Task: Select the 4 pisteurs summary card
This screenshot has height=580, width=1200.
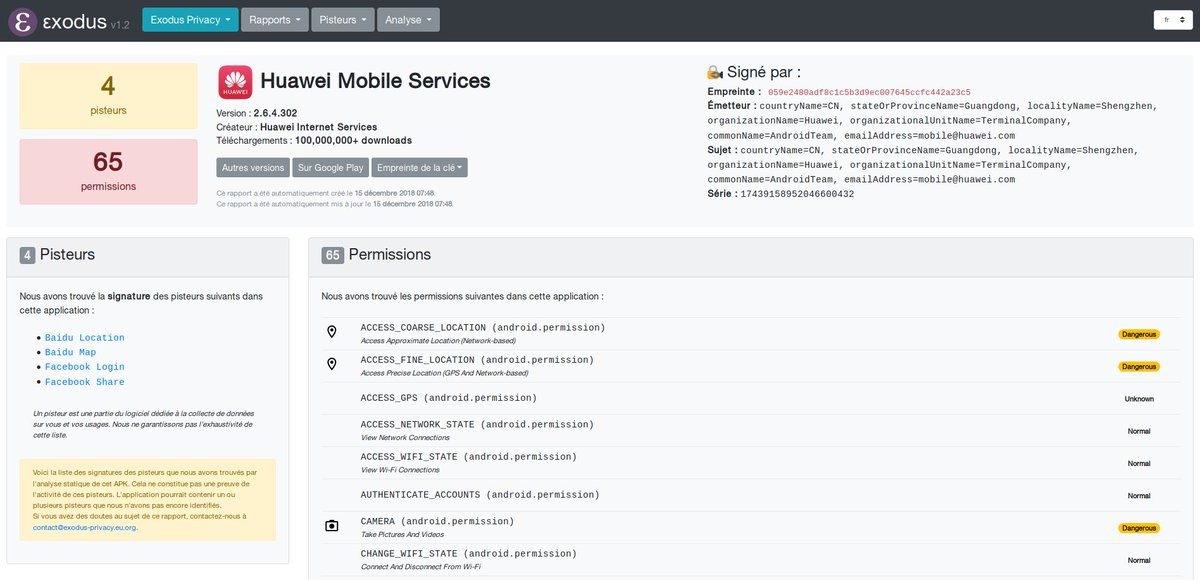Action: 108,96
